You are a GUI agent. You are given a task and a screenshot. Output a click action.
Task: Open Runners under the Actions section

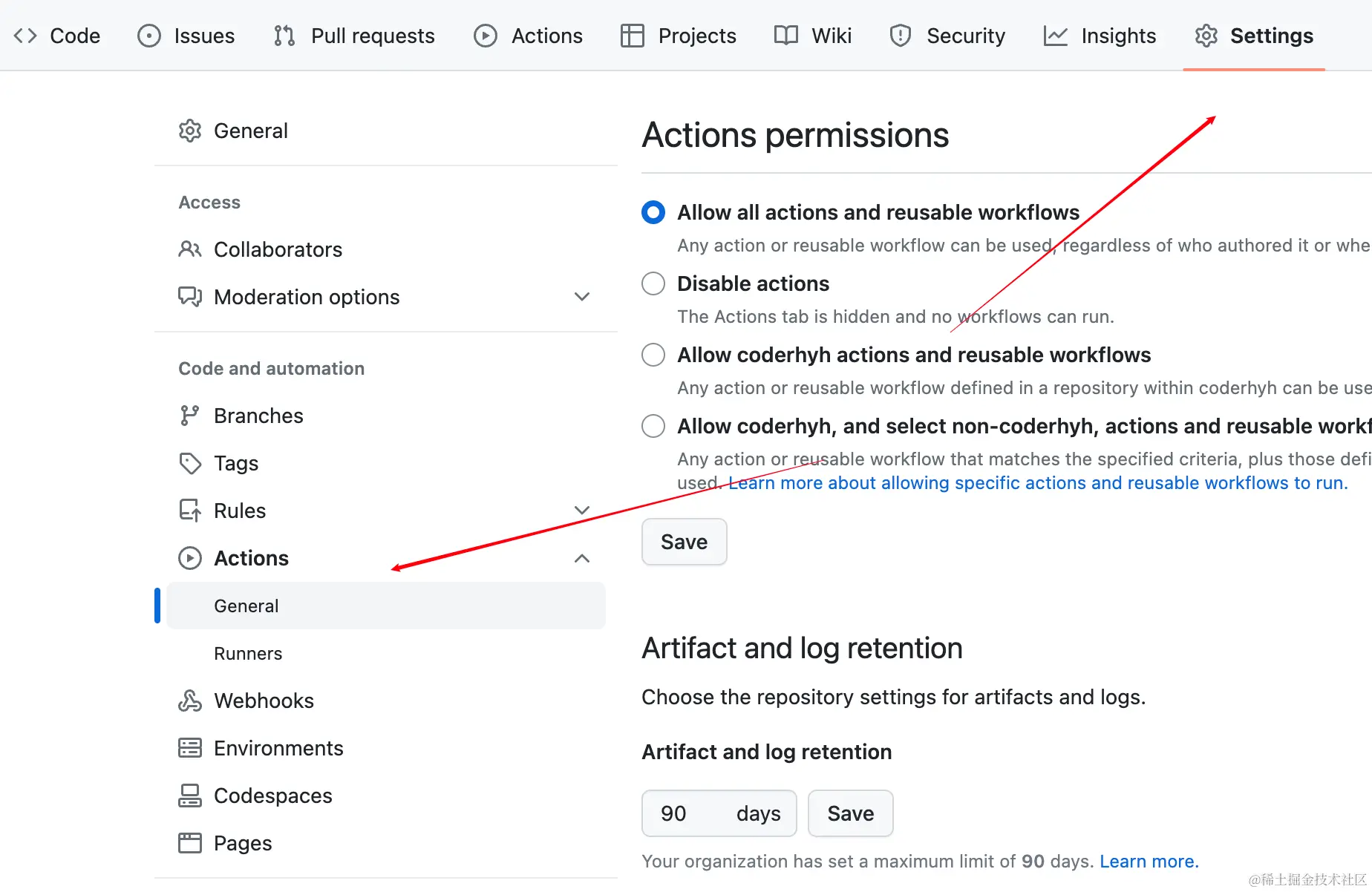[x=248, y=654]
